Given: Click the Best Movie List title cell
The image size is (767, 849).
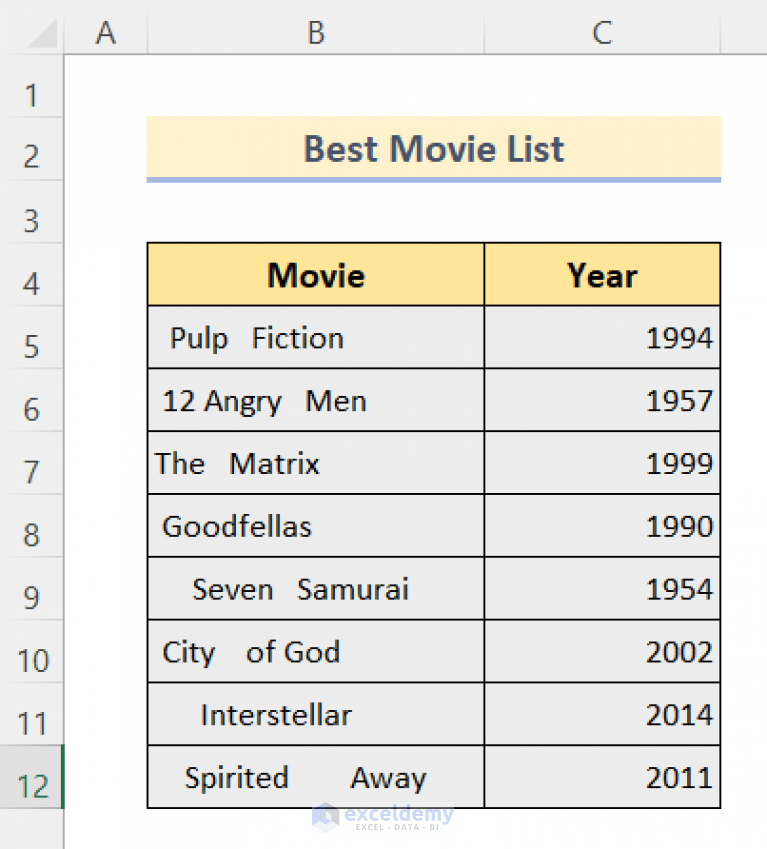Looking at the screenshot, I should click(x=433, y=149).
